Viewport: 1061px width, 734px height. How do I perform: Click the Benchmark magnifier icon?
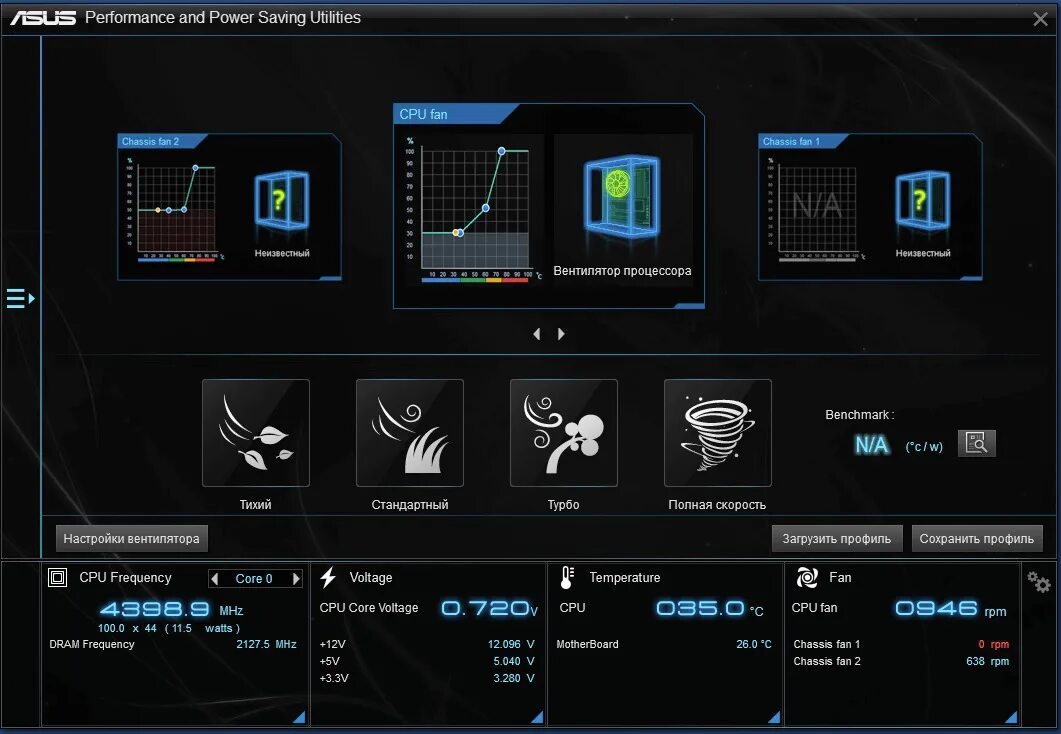[x=976, y=444]
